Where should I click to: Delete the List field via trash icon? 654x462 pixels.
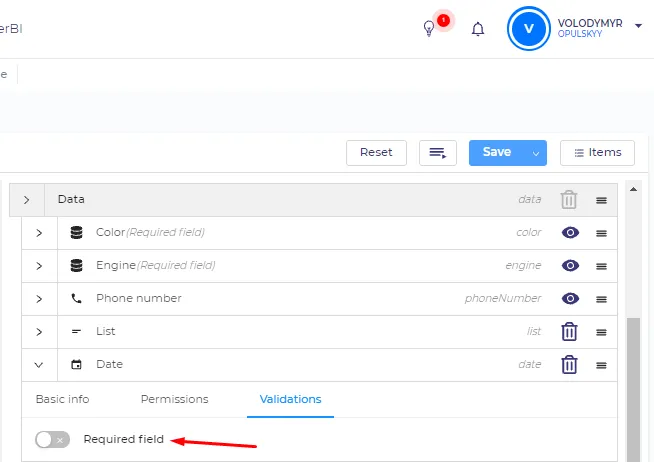click(x=569, y=331)
